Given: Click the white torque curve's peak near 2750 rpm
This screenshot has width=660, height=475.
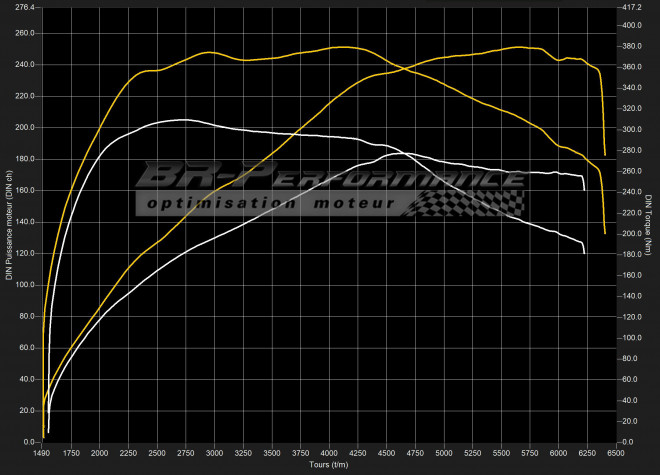Looking at the screenshot, I should [x=181, y=120].
